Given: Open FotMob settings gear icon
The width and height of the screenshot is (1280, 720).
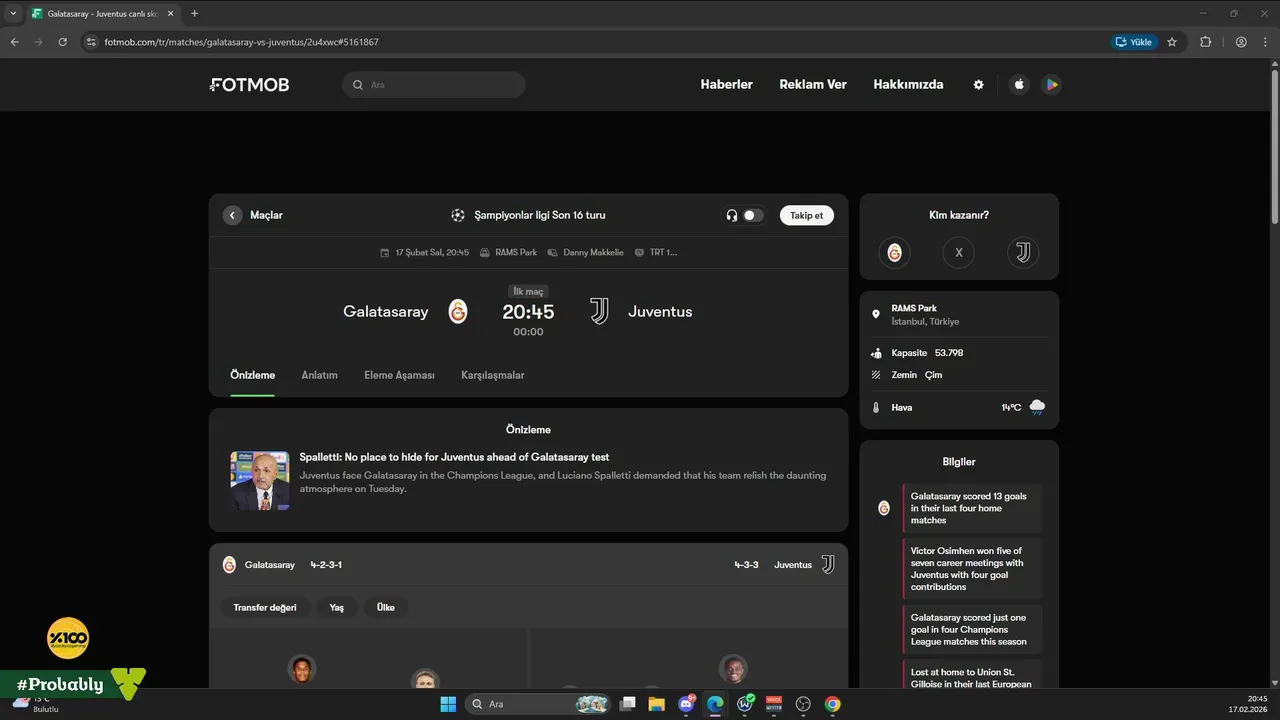Looking at the screenshot, I should pyautogui.click(x=979, y=85).
